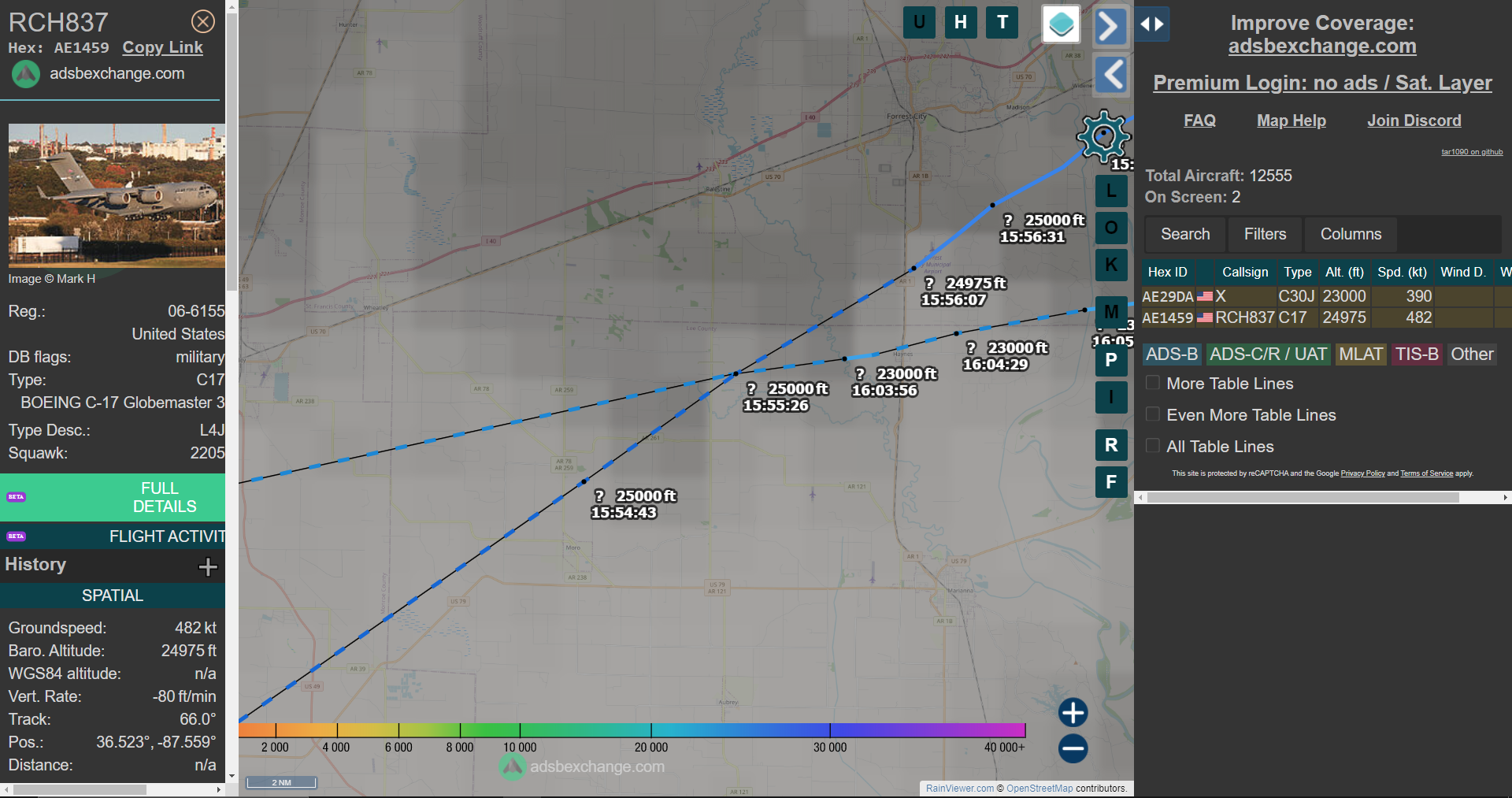Open map settings gear icon

pyautogui.click(x=1103, y=136)
